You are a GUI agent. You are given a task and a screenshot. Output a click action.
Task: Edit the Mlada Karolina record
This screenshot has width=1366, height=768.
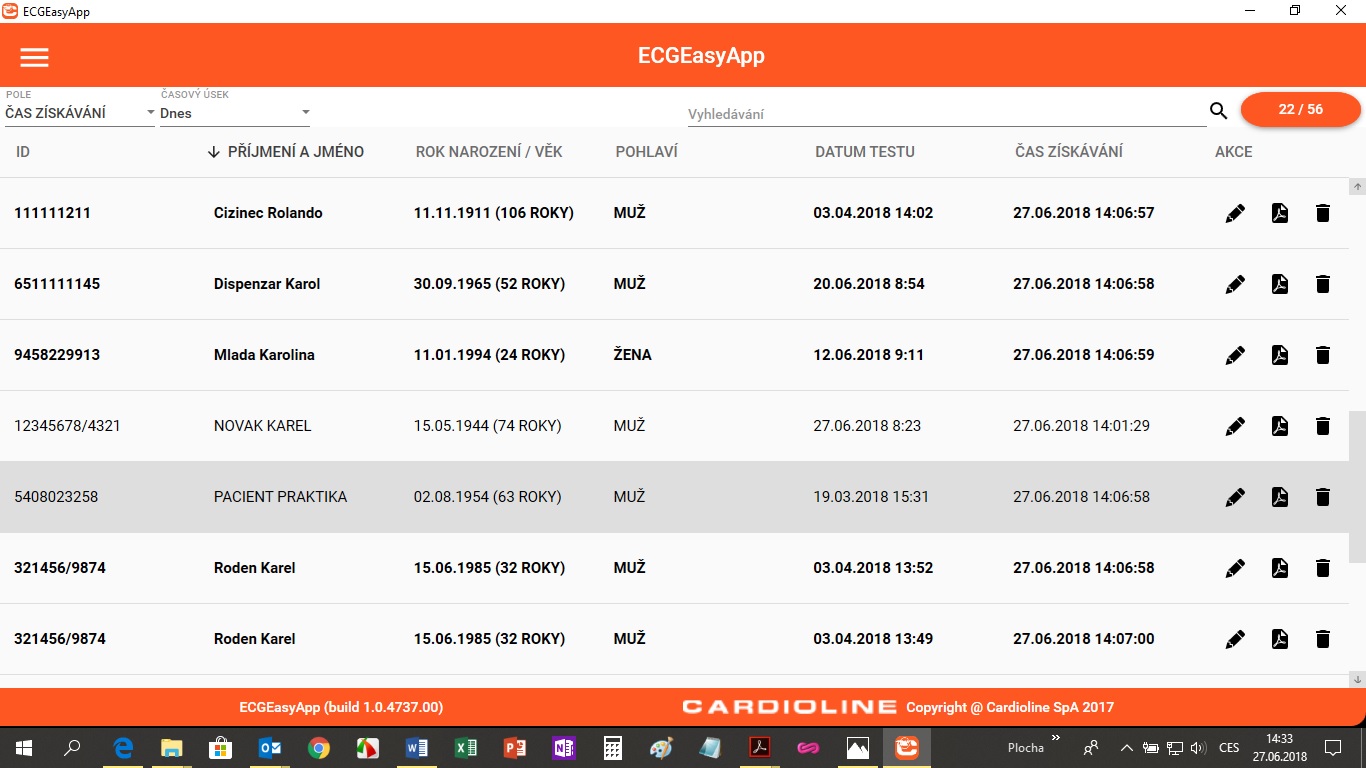pos(1236,355)
